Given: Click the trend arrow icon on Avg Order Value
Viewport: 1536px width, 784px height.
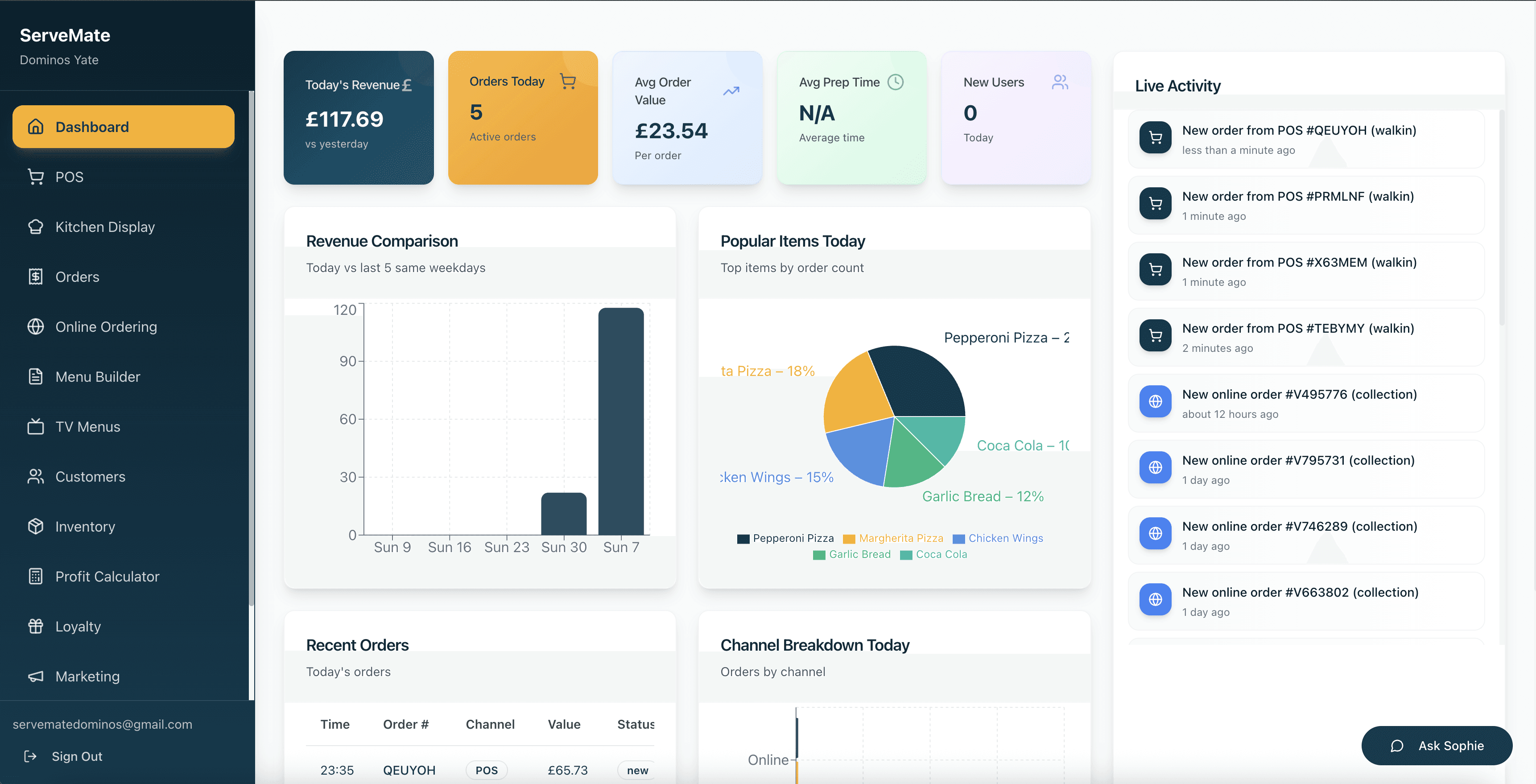Looking at the screenshot, I should tap(731, 91).
